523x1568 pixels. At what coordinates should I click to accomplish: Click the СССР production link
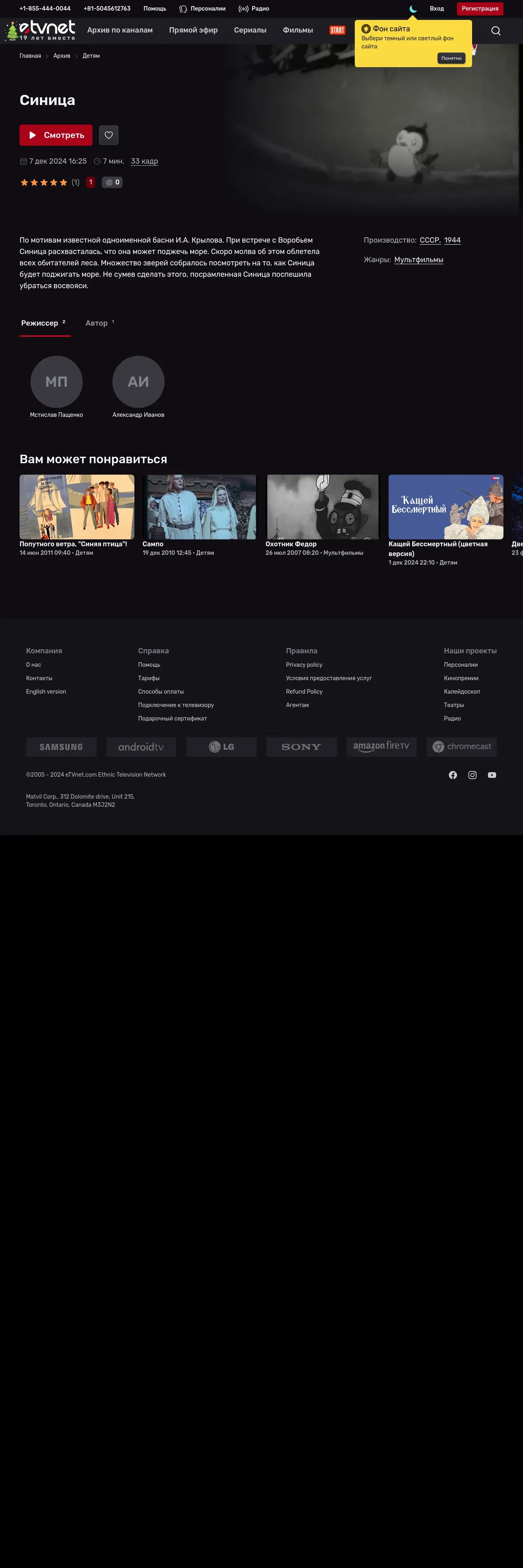(x=430, y=241)
